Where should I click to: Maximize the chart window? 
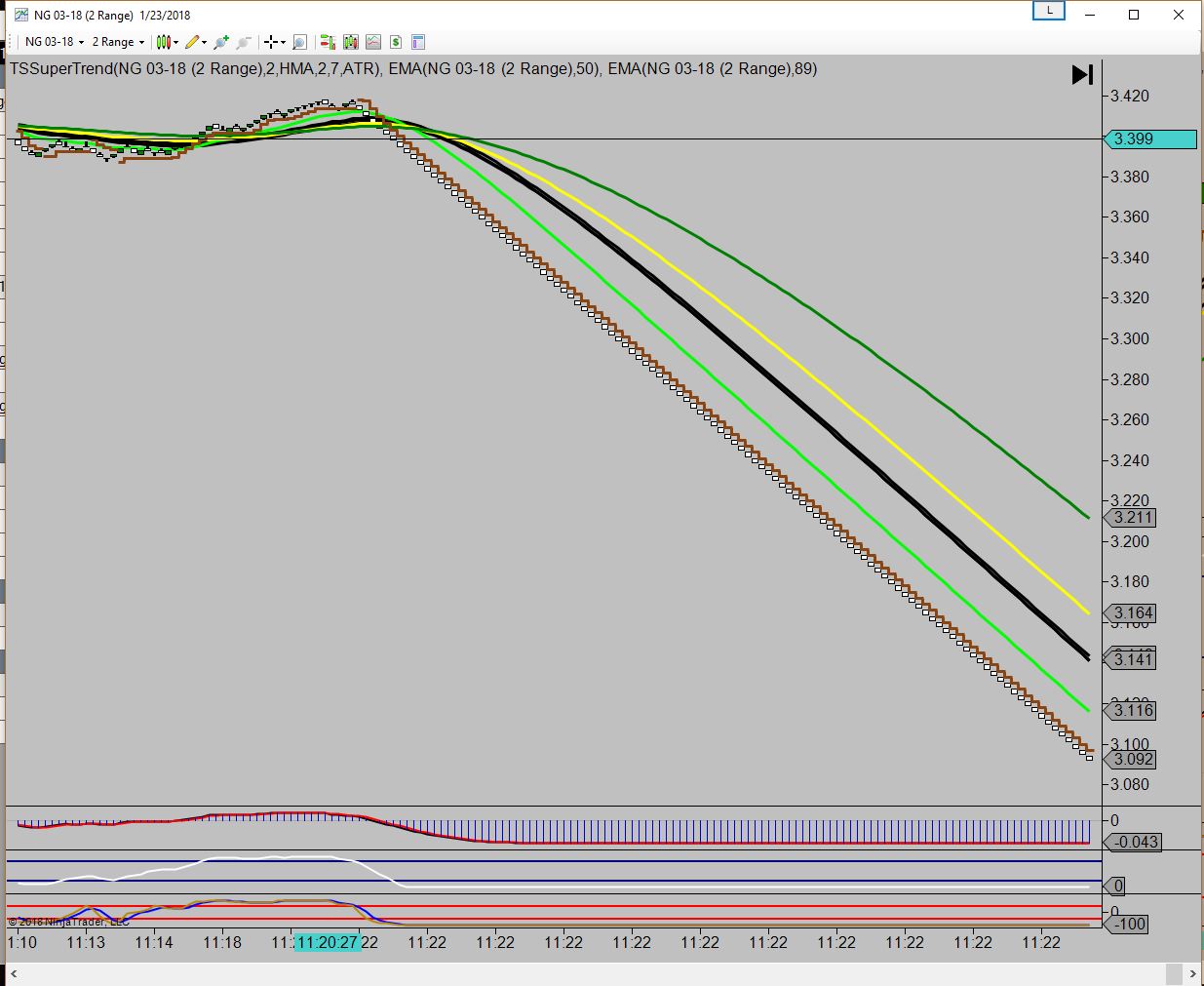(x=1134, y=15)
